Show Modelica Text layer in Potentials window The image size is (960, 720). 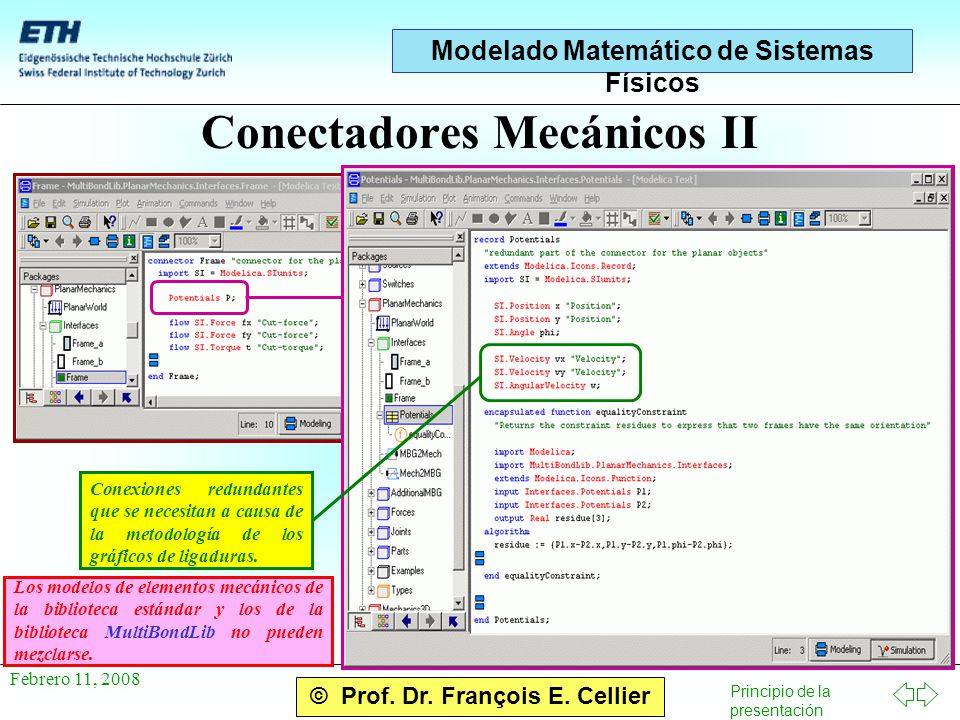(x=798, y=219)
